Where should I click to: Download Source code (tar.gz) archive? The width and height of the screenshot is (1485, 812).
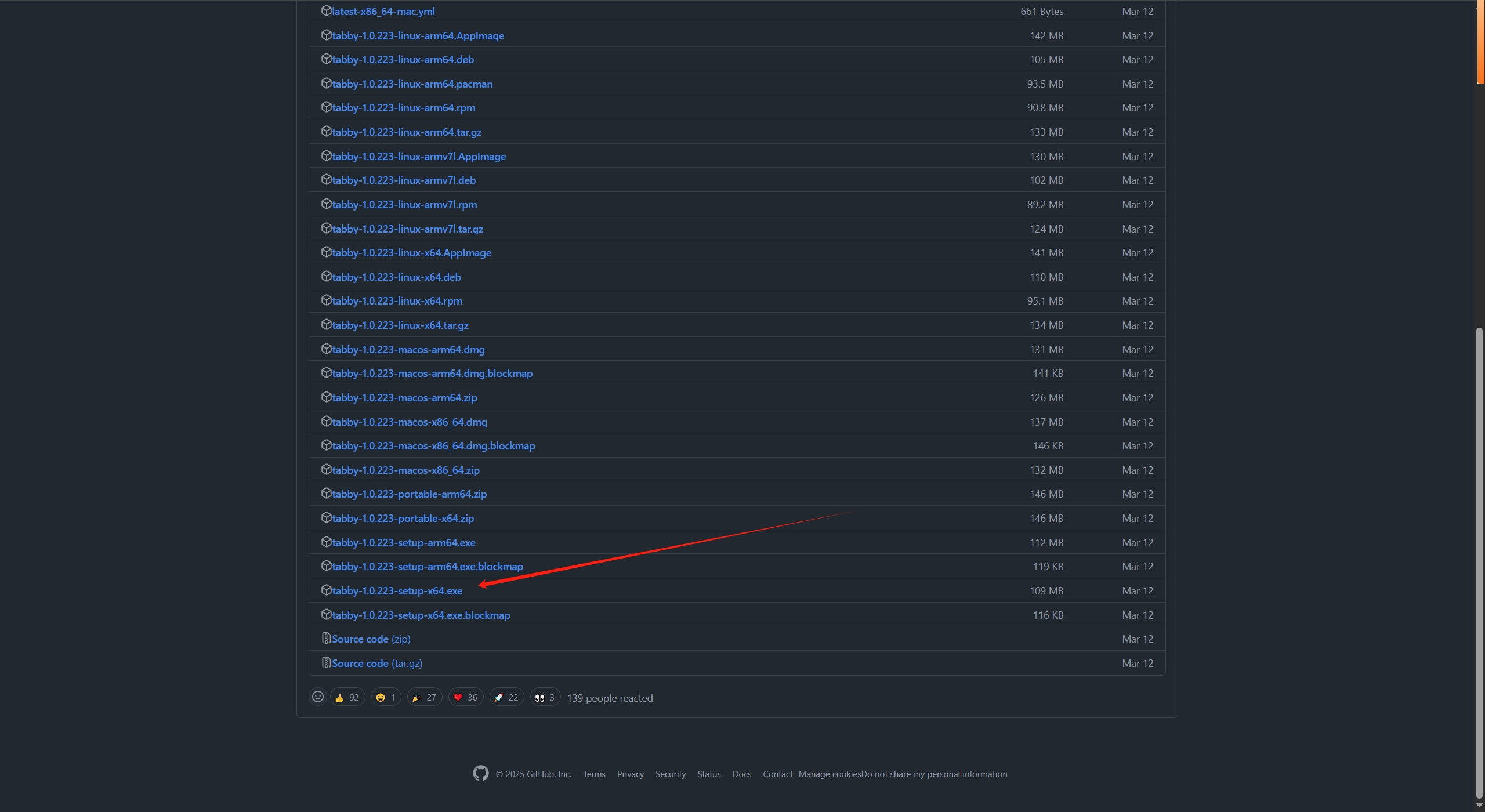point(377,664)
